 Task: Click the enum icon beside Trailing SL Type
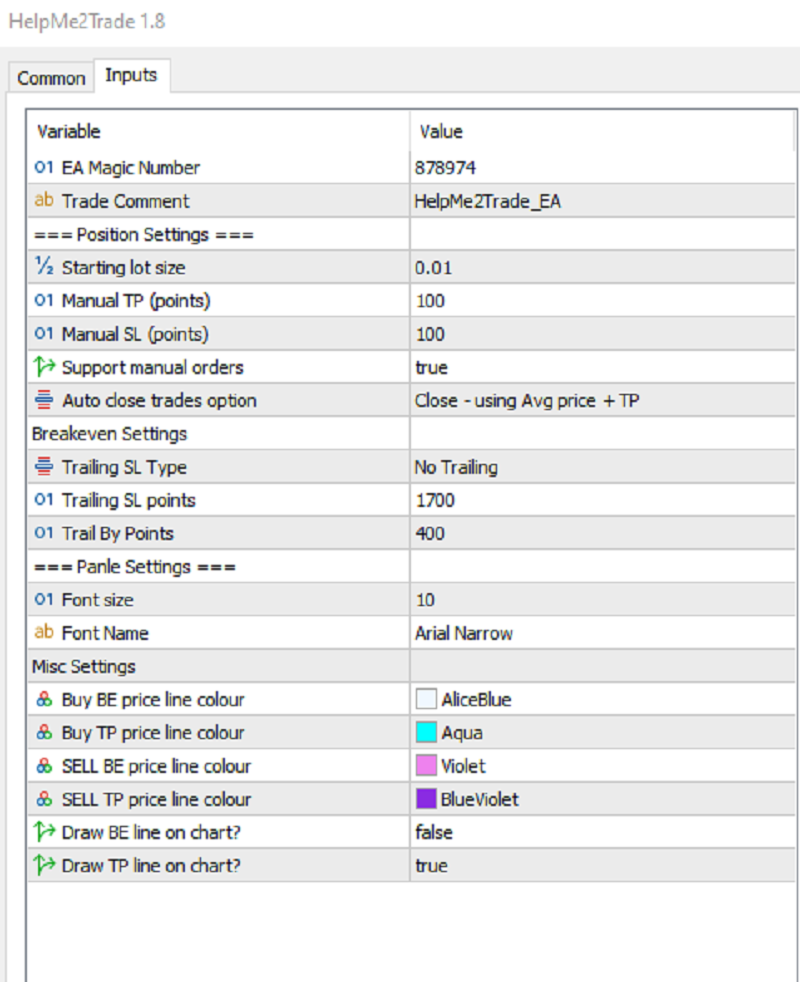pyautogui.click(x=44, y=467)
